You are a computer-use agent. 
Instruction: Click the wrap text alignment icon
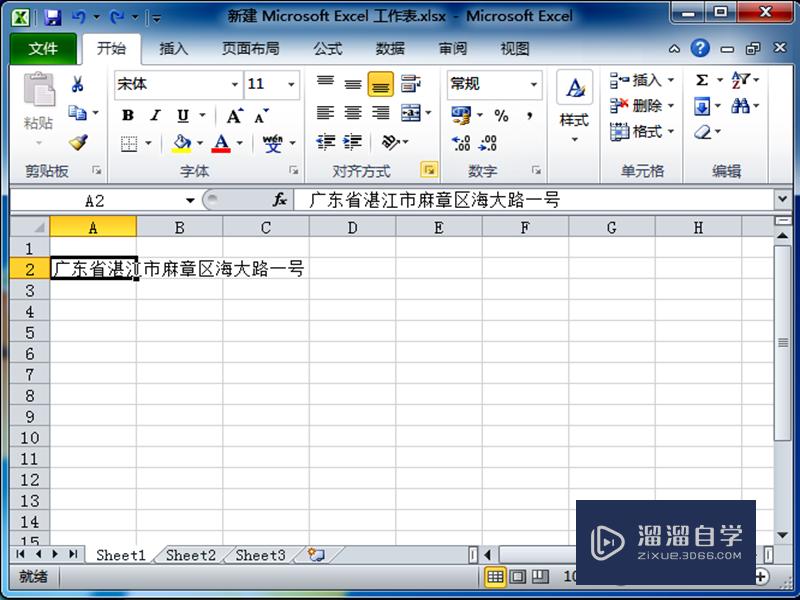[x=411, y=84]
